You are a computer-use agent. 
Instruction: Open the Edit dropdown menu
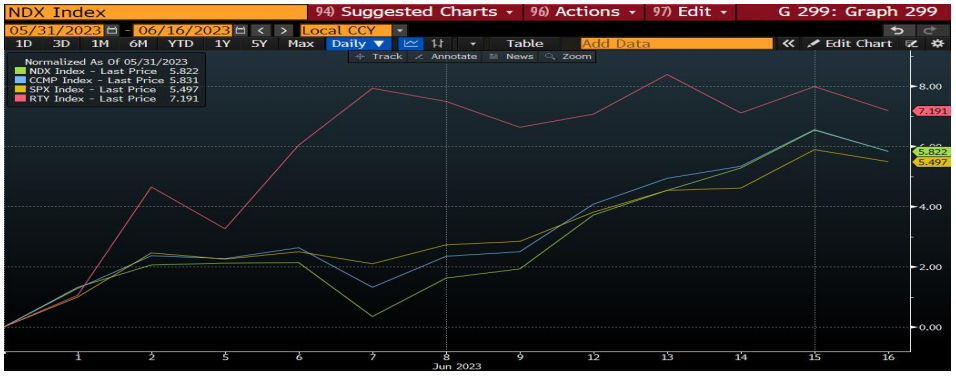point(690,12)
